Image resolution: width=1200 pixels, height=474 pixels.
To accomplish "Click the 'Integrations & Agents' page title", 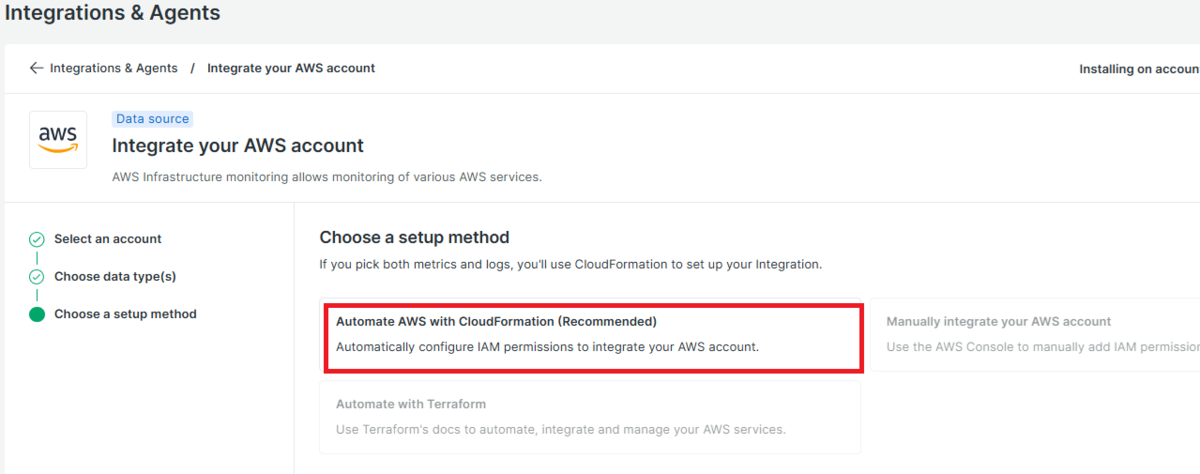I will [x=112, y=14].
